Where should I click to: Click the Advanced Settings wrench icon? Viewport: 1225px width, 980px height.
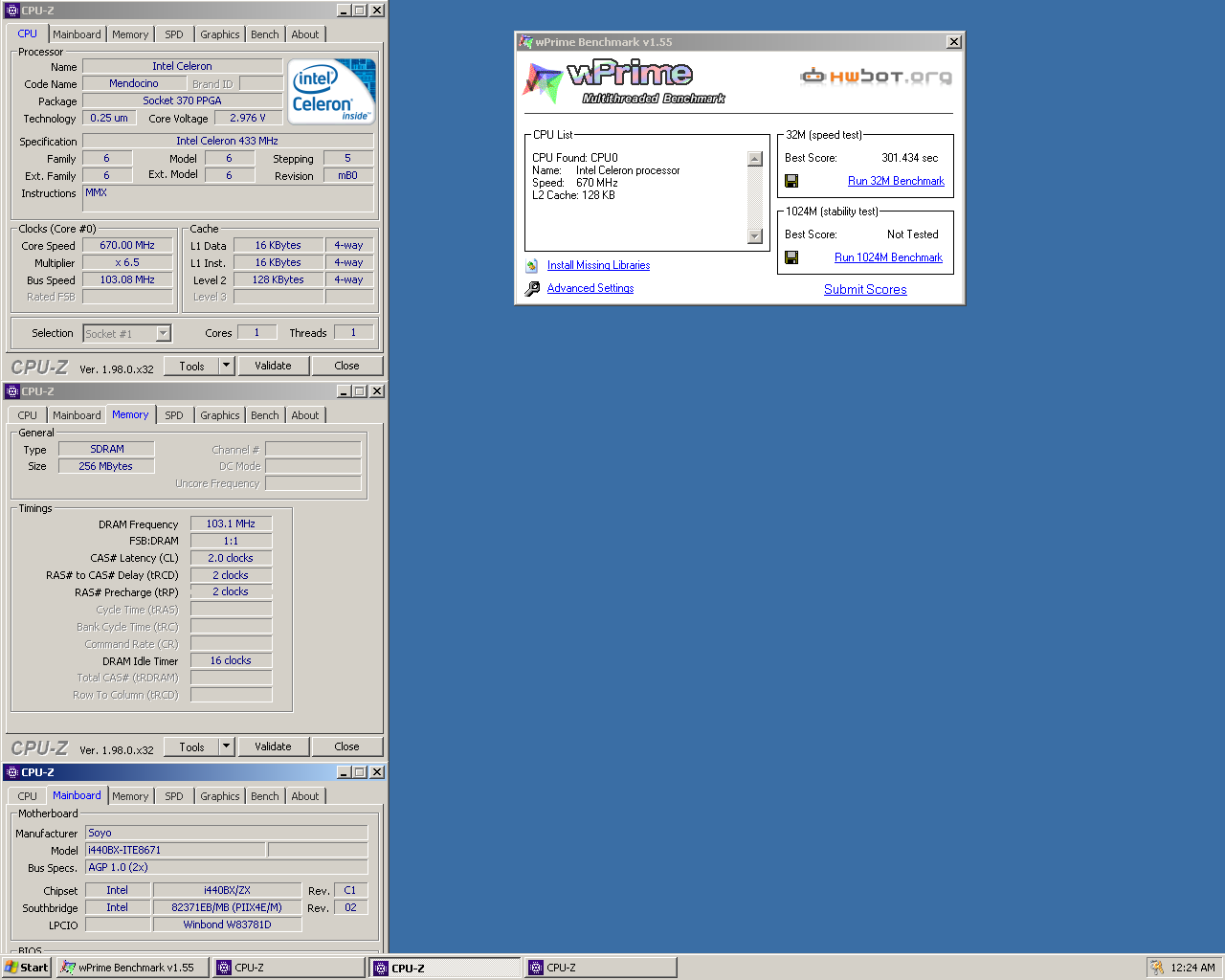pos(532,288)
